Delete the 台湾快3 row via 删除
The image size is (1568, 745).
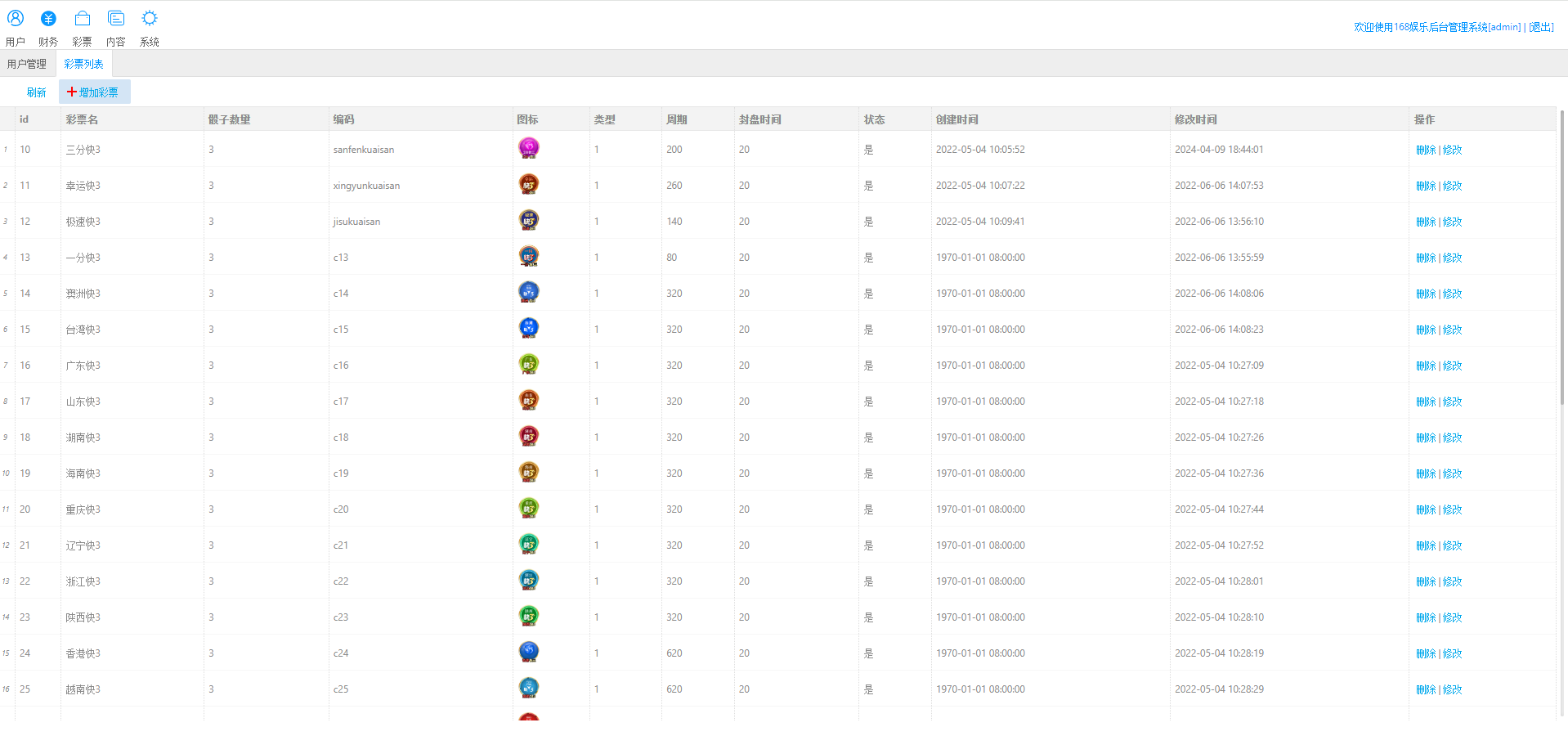[1426, 330]
